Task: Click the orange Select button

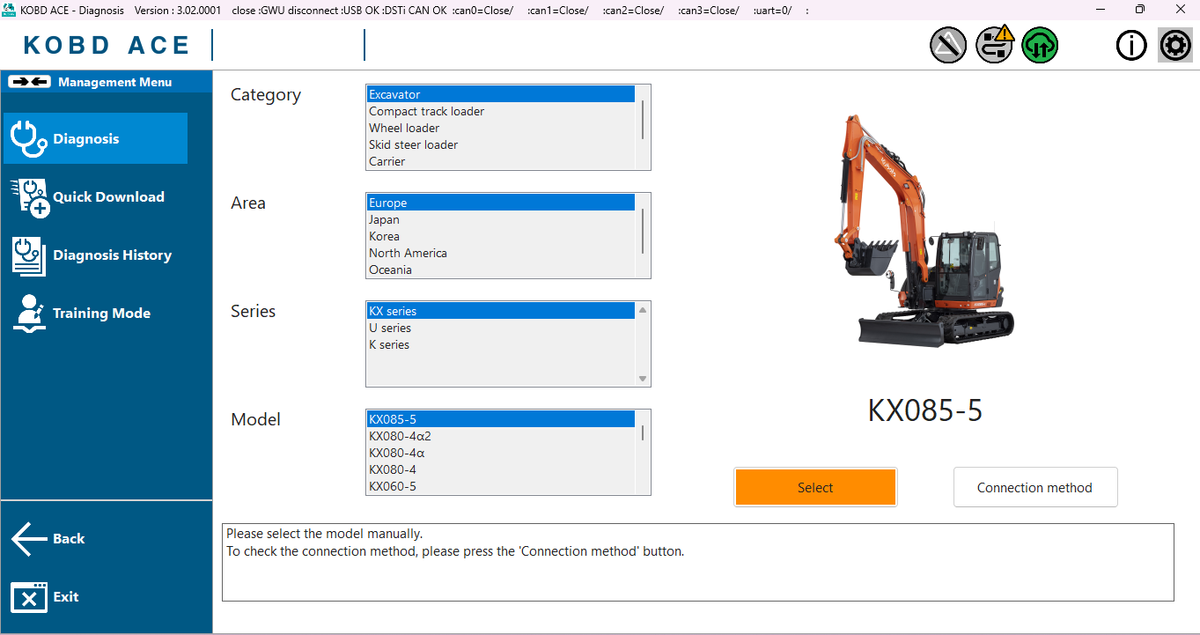Action: tap(815, 487)
